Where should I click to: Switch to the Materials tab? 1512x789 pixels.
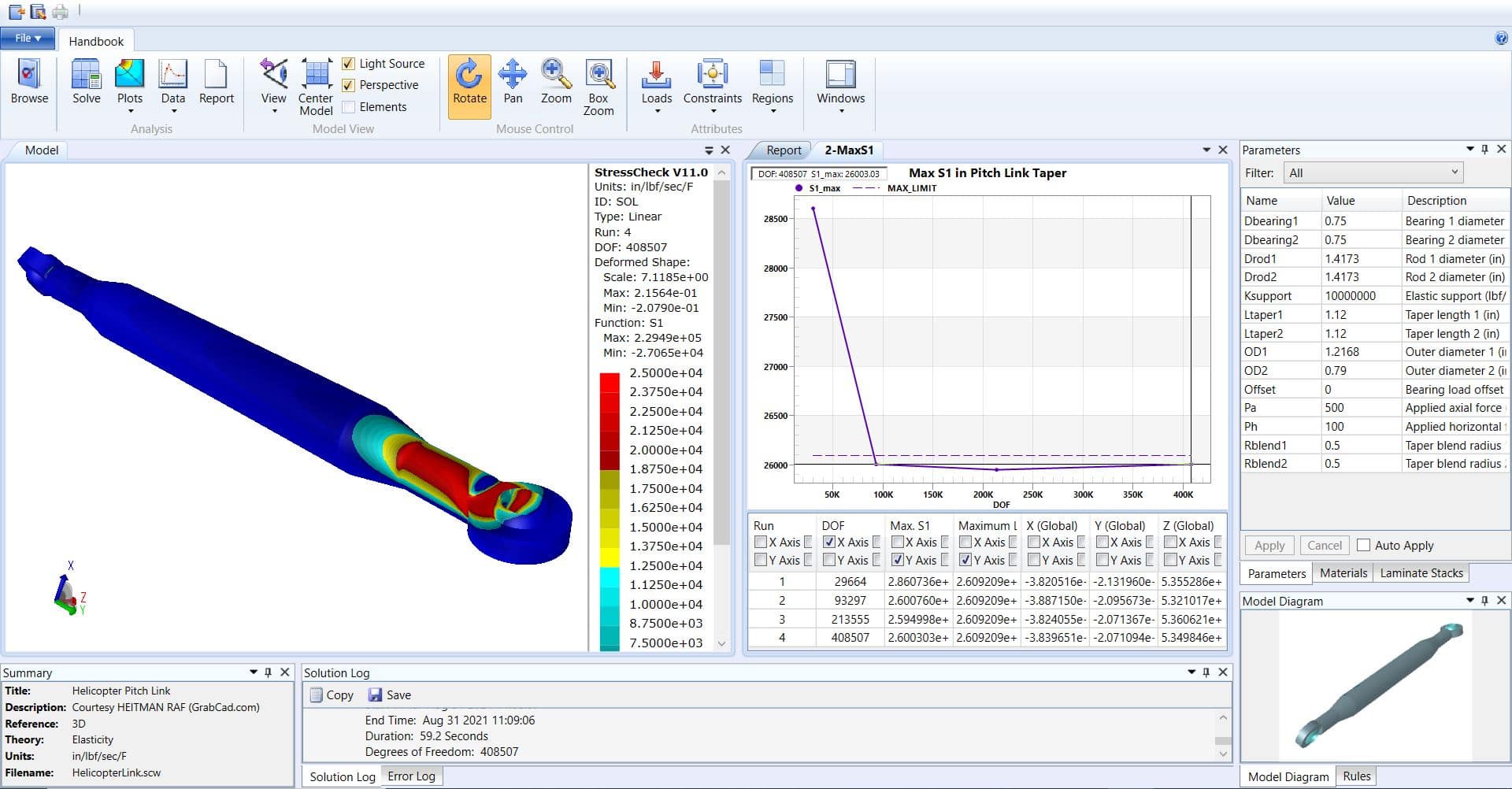[x=1343, y=573]
